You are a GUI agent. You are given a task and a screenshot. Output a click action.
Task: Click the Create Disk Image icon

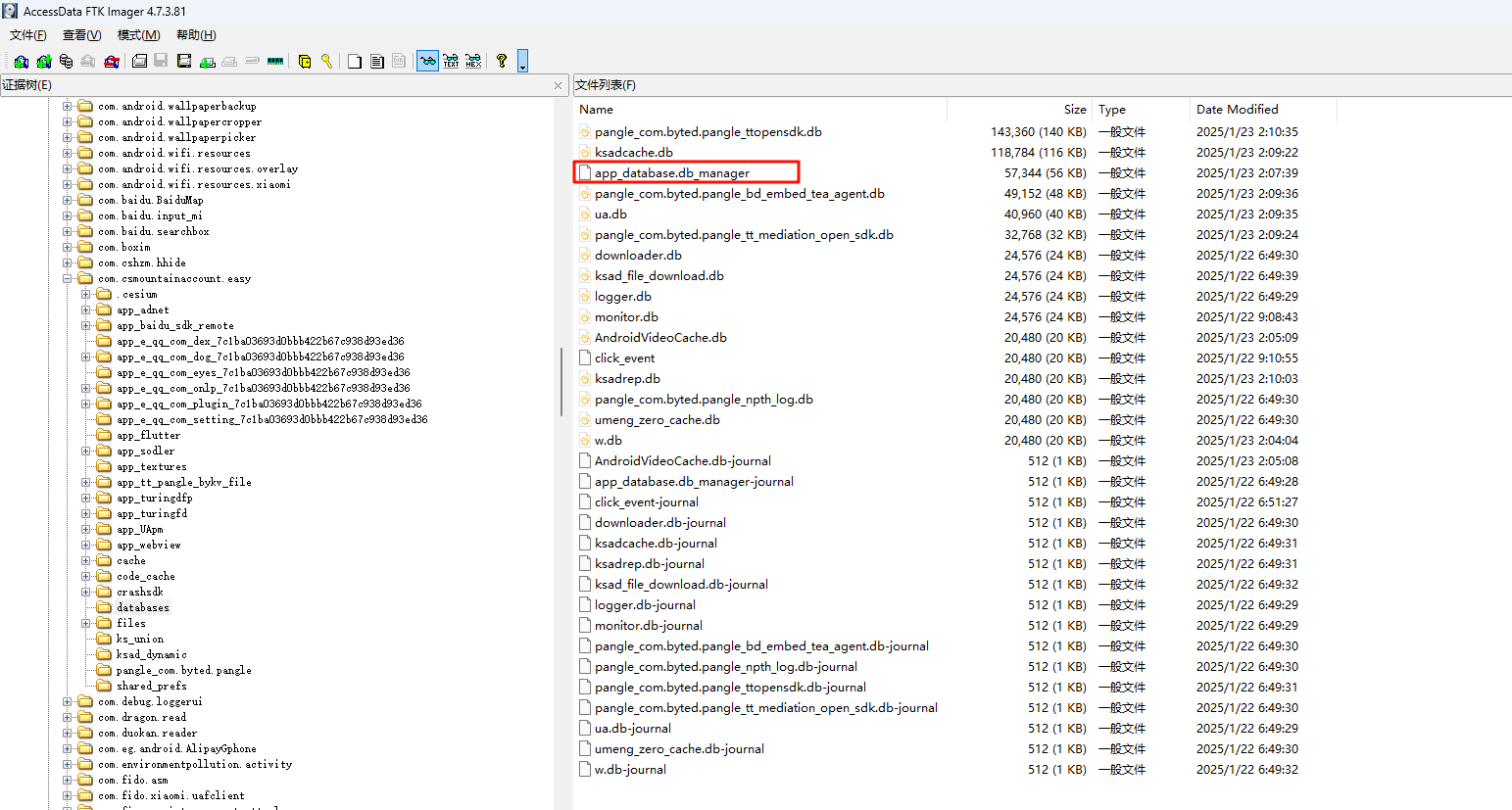click(x=139, y=61)
